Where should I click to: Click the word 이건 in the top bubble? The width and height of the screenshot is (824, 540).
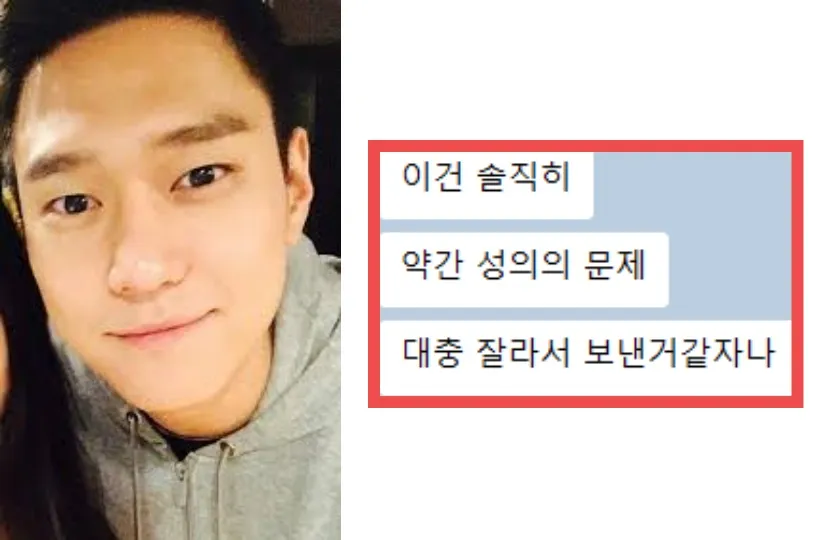pos(431,176)
